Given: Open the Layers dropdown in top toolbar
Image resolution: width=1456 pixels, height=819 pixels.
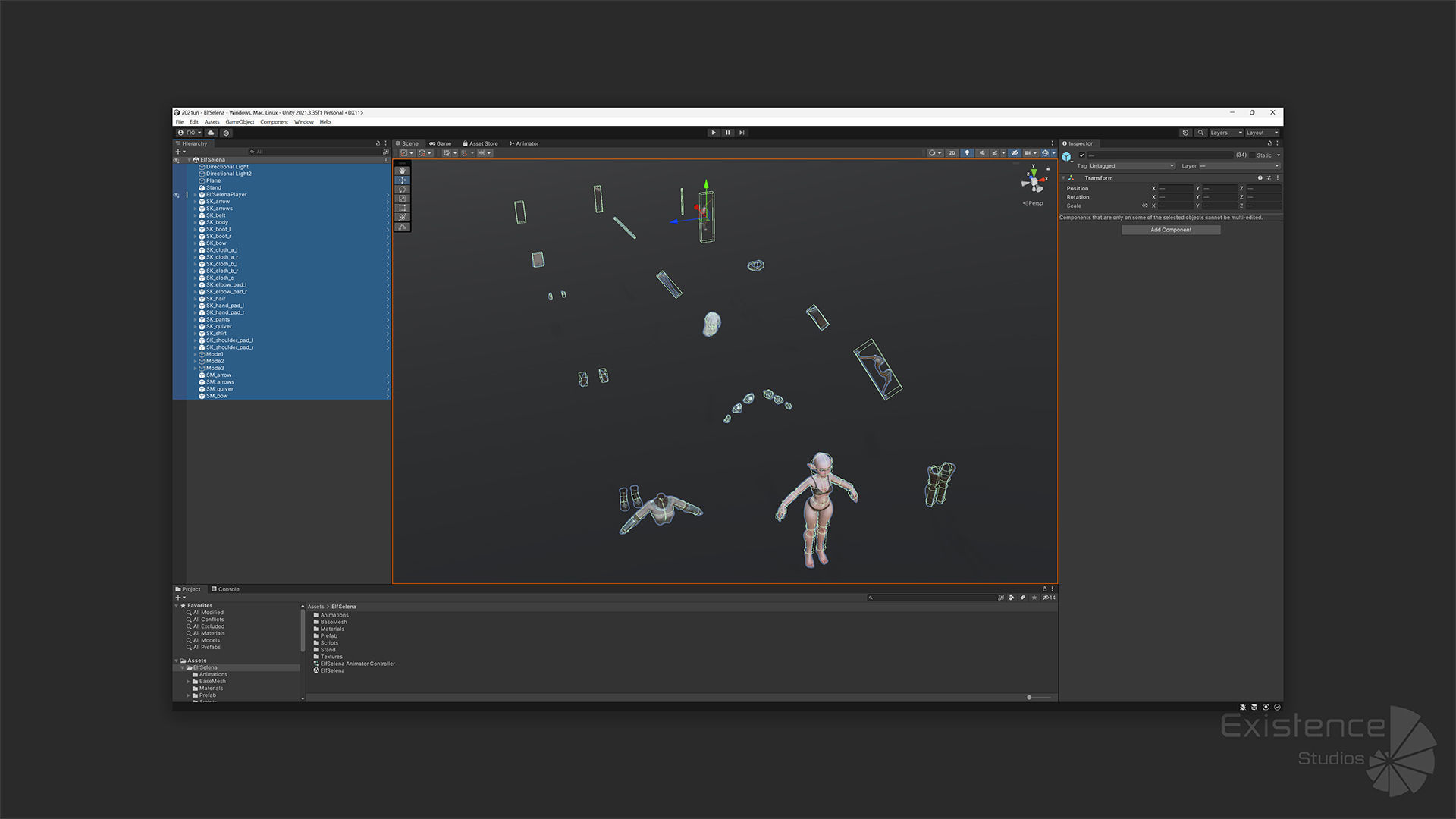Looking at the screenshot, I should (1225, 133).
